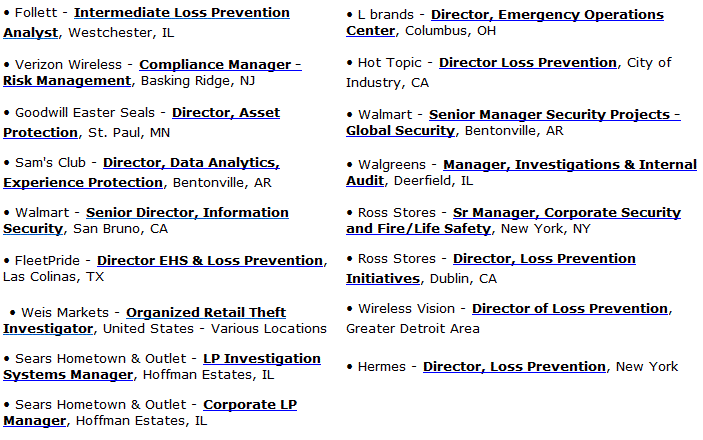Viewport: 703px width, 440px height.
Task: Open FleetPride Director EHS & Loss Prevention link
Action: pos(210,261)
